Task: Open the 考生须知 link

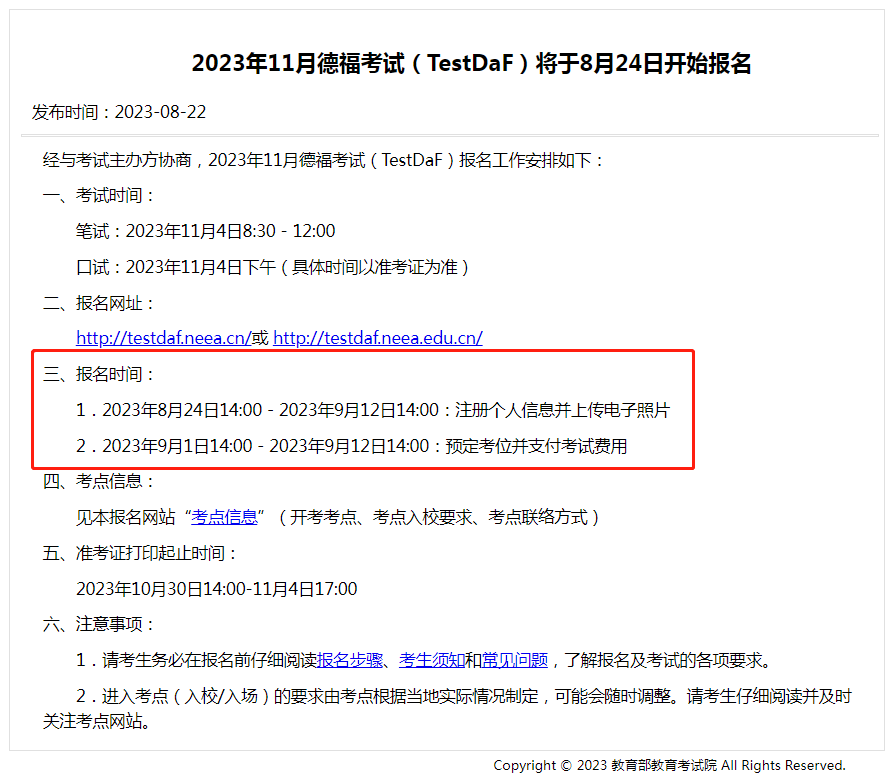Action: point(432,660)
